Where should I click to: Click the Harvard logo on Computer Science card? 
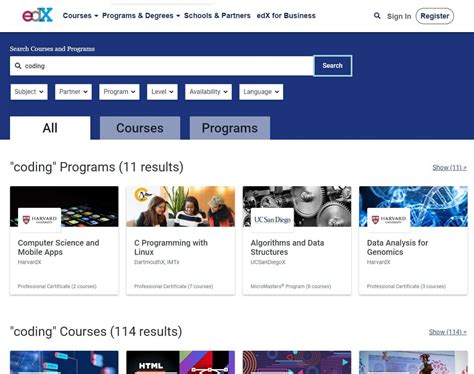39,219
